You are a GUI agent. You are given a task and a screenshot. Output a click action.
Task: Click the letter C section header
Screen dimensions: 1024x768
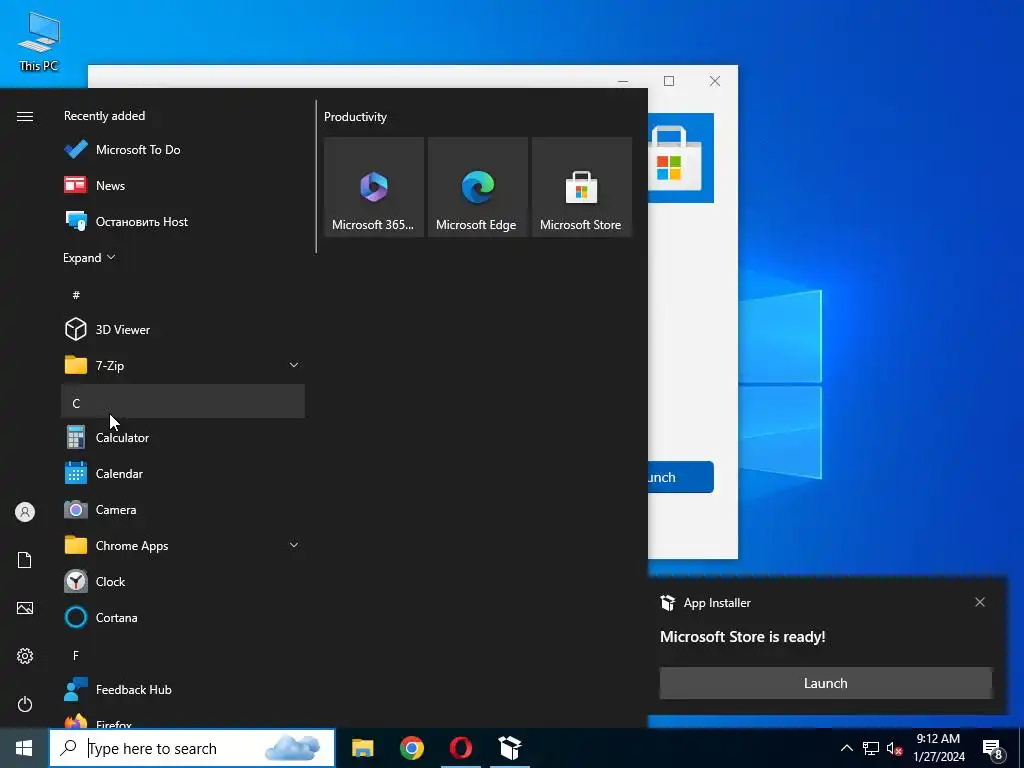point(183,402)
